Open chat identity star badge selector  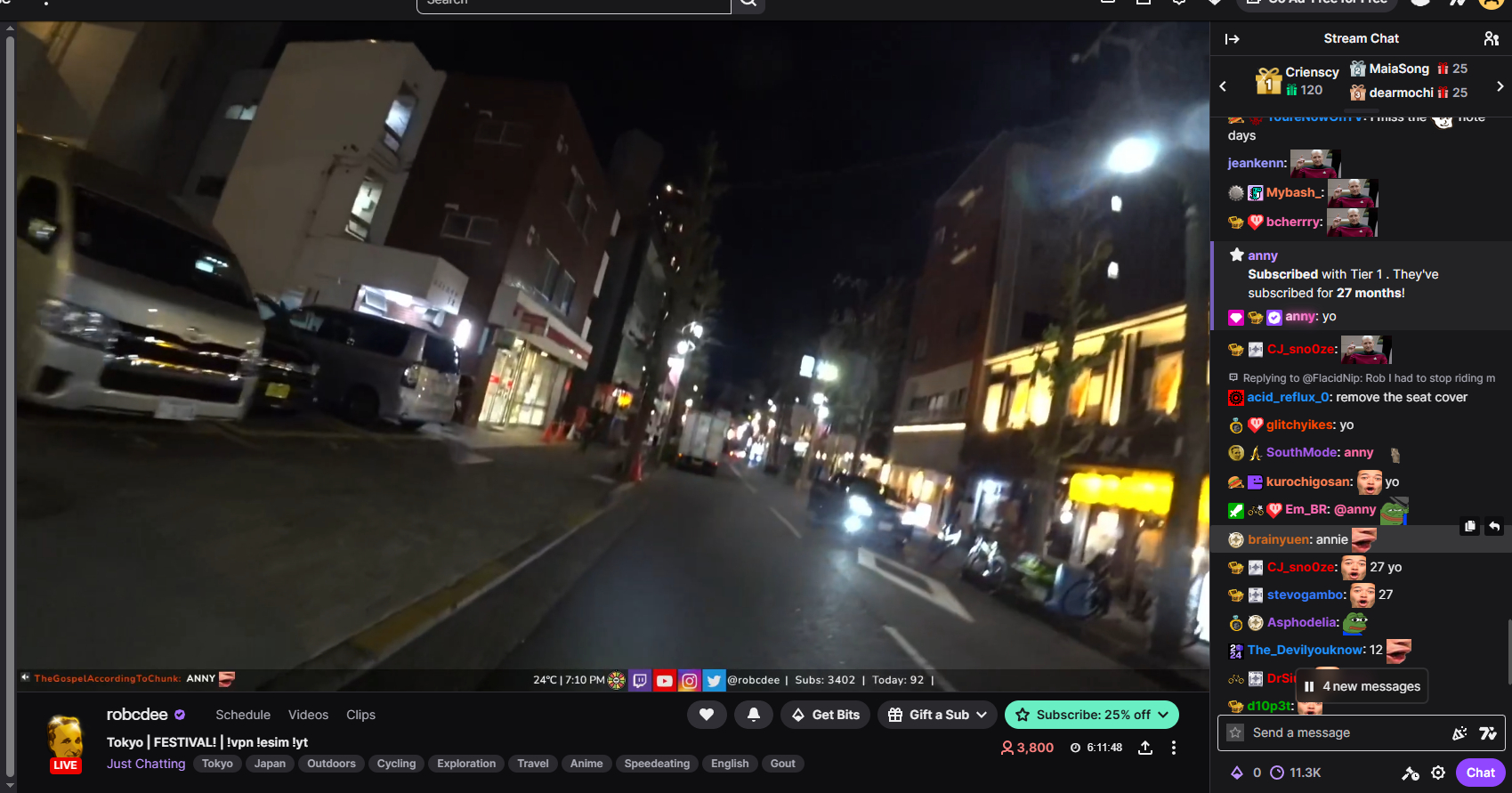click(1235, 732)
